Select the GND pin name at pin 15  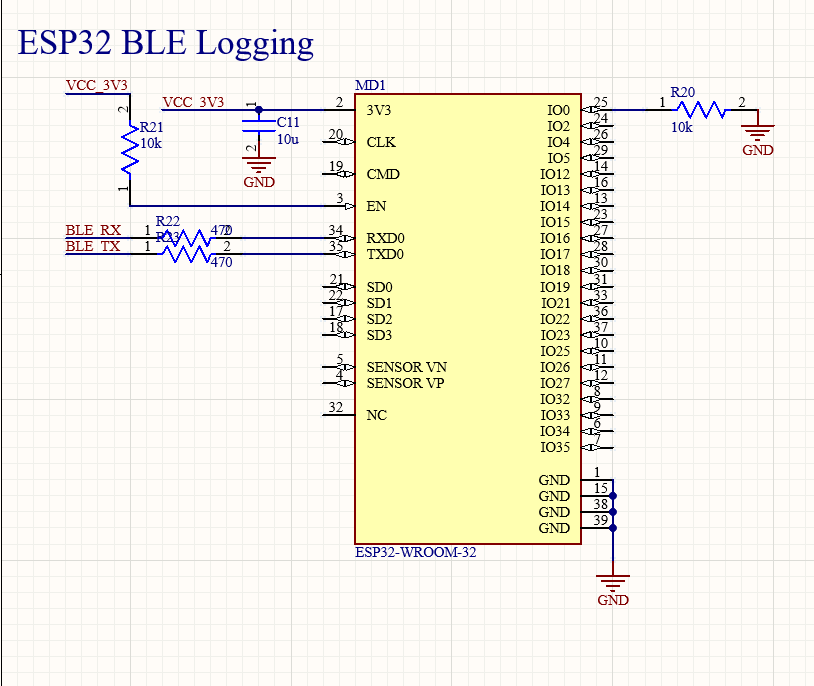click(x=554, y=496)
